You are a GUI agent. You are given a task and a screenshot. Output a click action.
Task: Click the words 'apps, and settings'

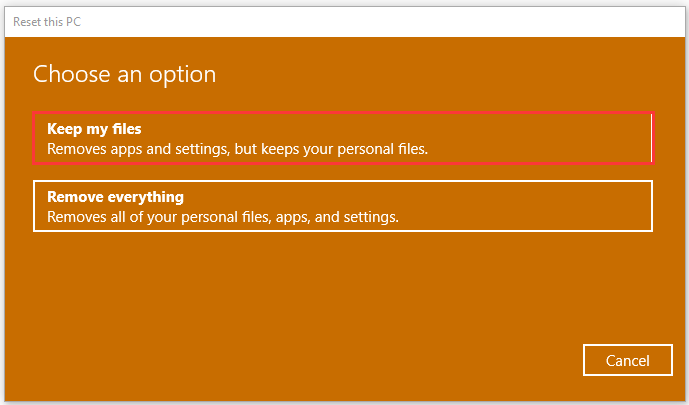point(337,217)
